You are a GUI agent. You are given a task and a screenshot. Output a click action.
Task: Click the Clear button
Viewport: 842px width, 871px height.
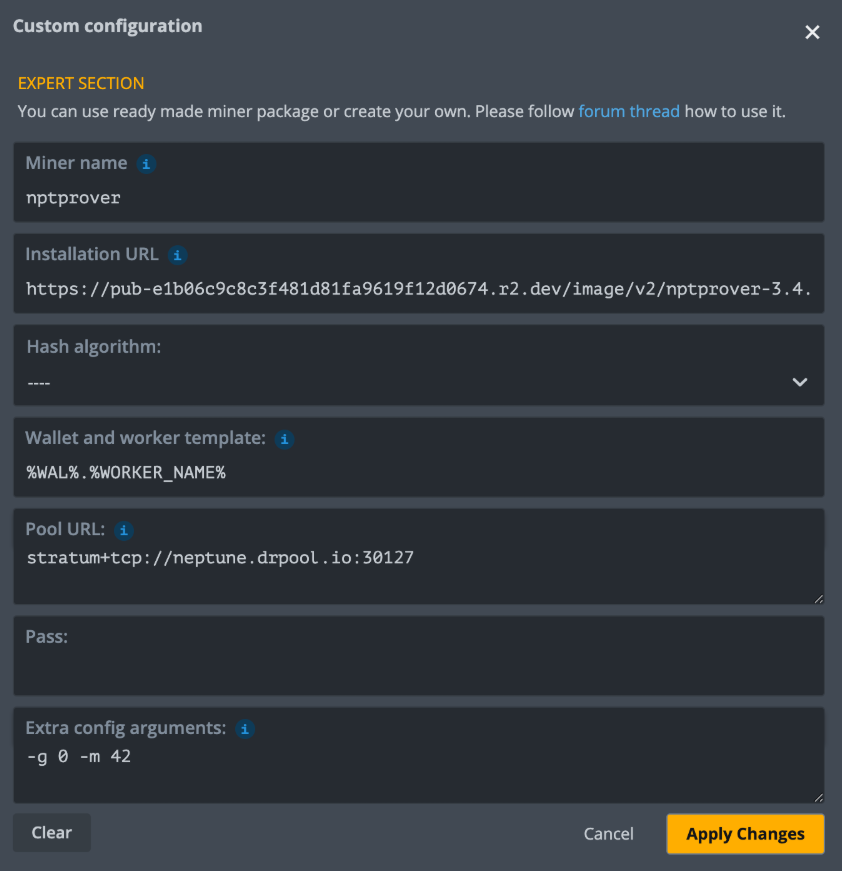[x=52, y=832]
